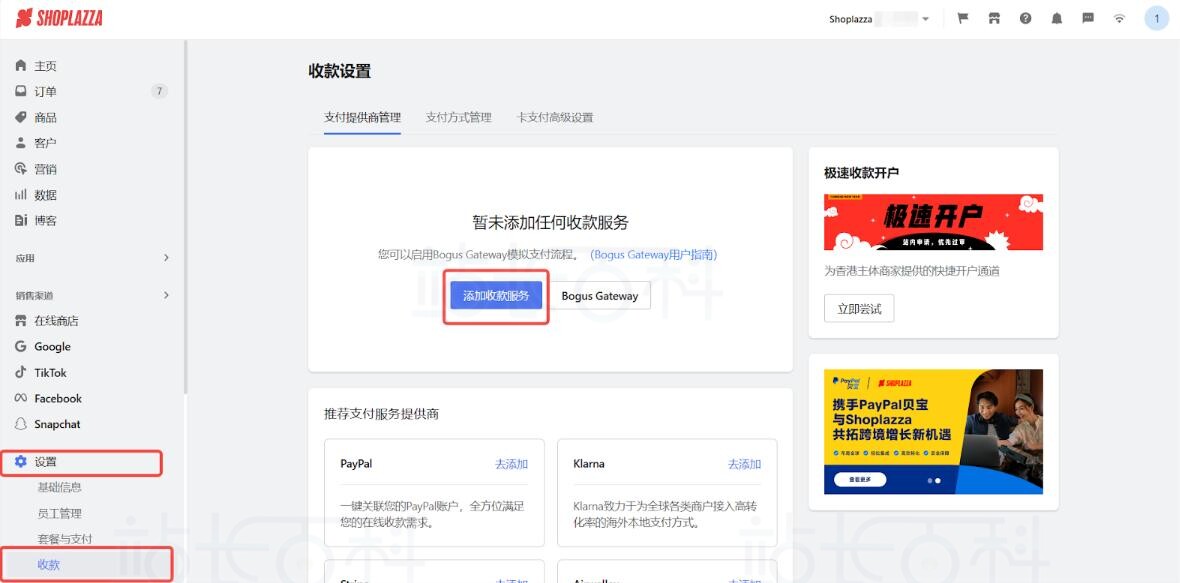Open Bogus Gateway用户指南 link
This screenshot has height=583, width=1180.
coord(653,254)
